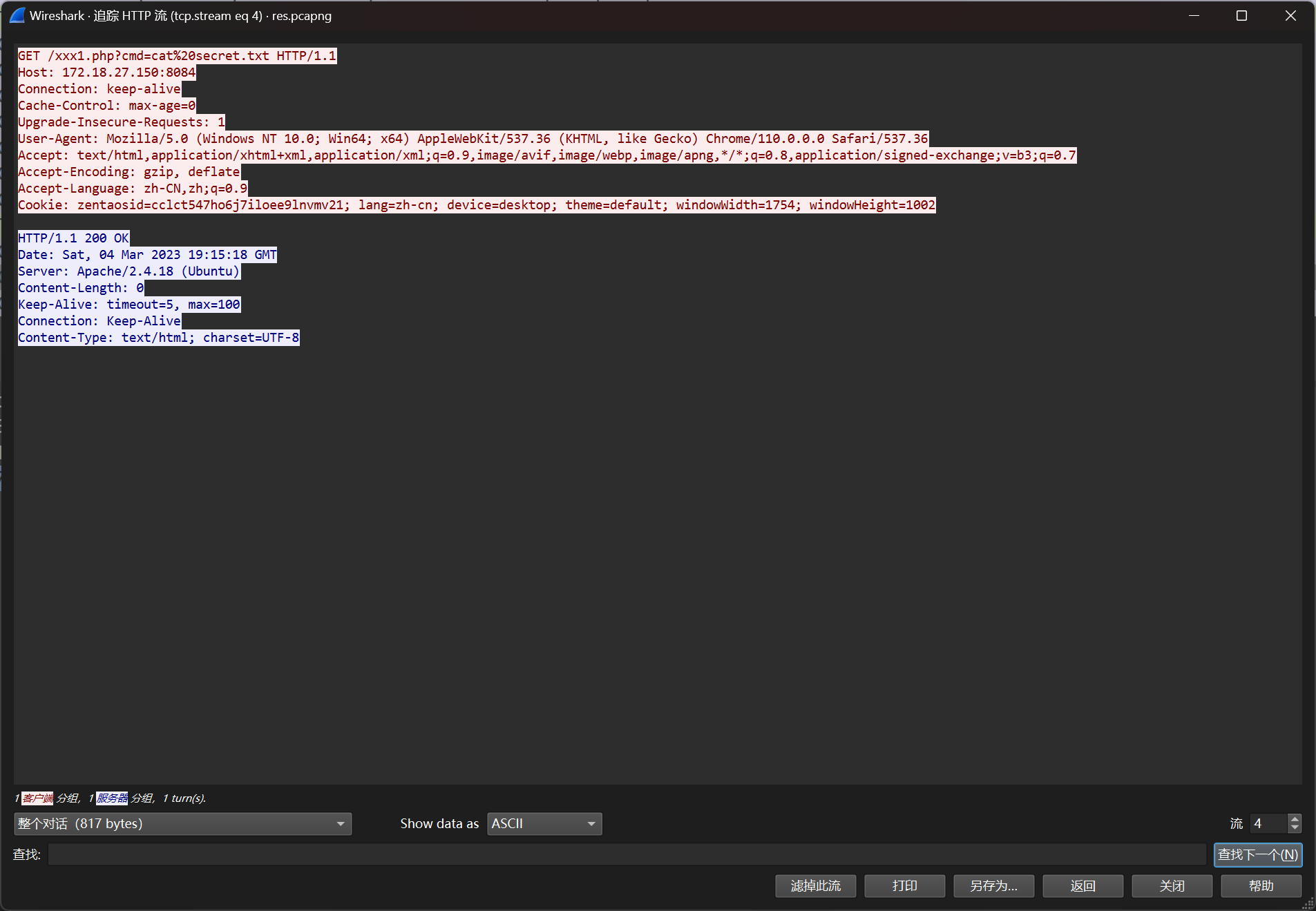This screenshot has width=1316, height=911.
Task: Click the Cache-Control: max-age=0 line
Action: click(106, 106)
